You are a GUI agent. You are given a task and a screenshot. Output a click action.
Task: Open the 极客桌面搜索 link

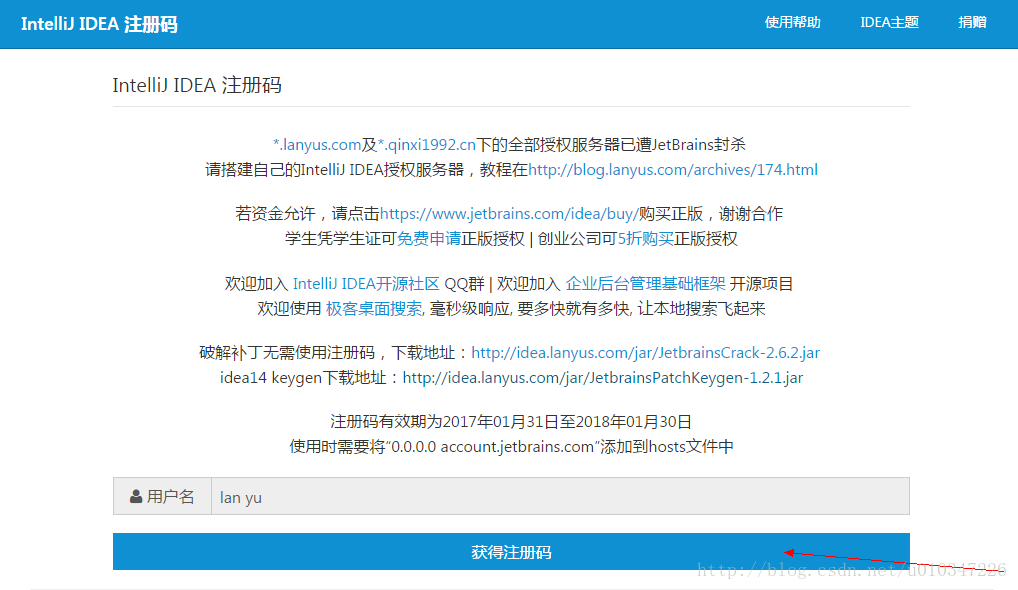[373, 309]
